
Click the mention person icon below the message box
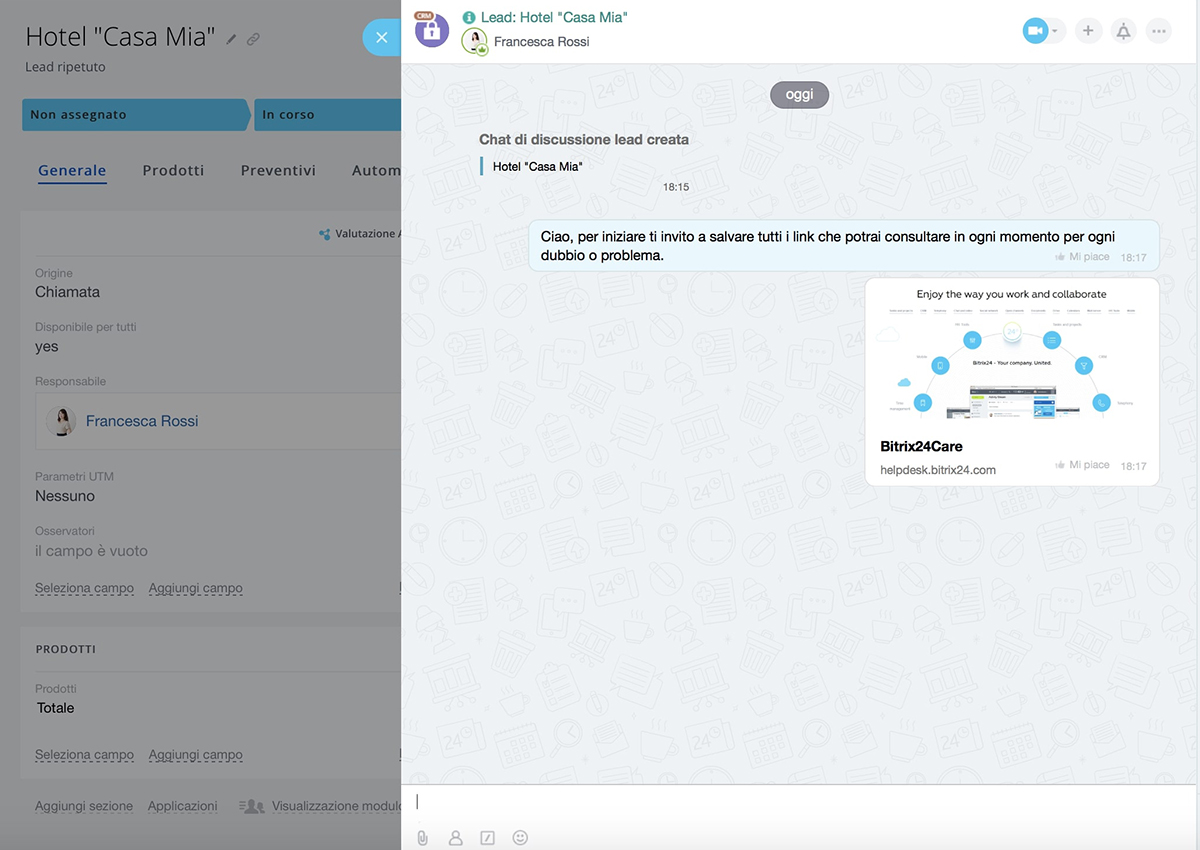[455, 838]
